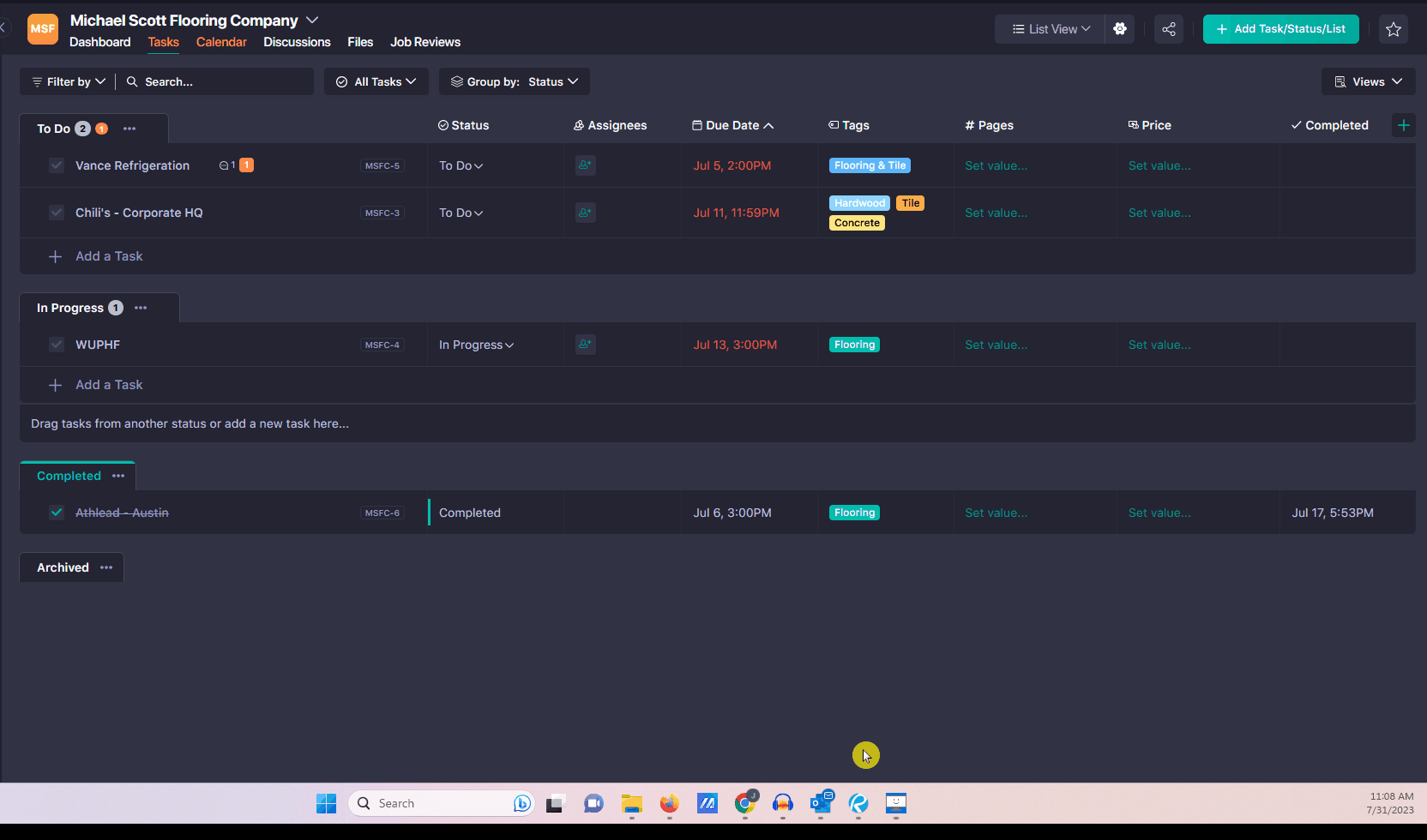Star this project as favorite
1427x840 pixels.
1394,29
